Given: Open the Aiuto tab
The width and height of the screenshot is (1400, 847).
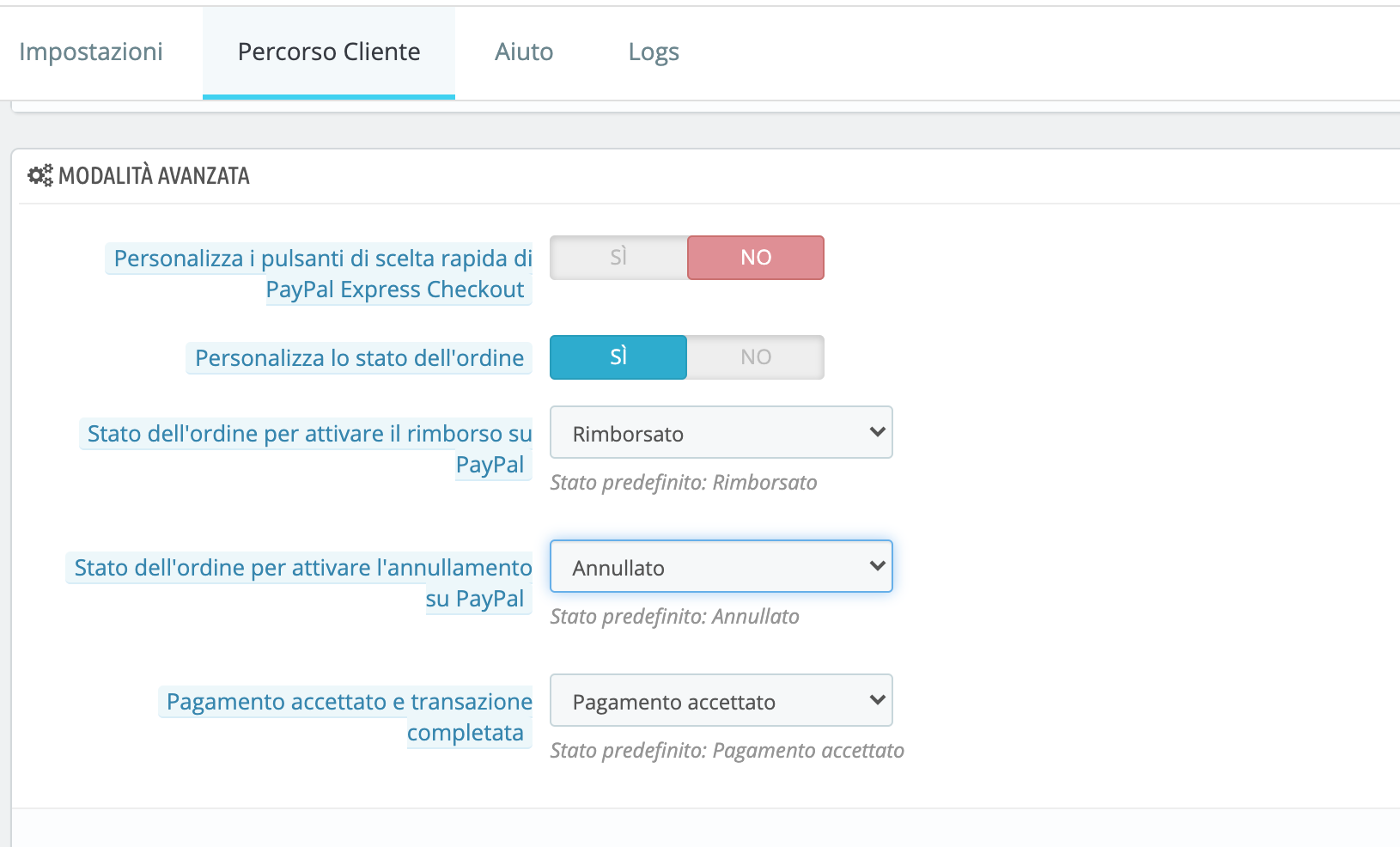Looking at the screenshot, I should 524,52.
